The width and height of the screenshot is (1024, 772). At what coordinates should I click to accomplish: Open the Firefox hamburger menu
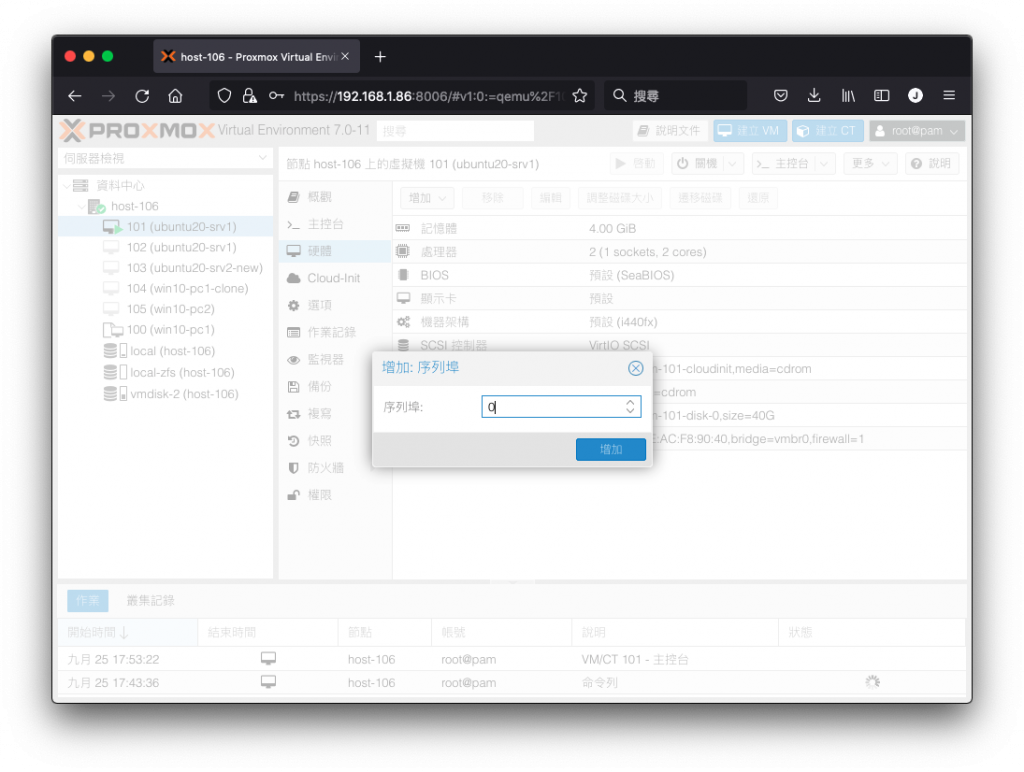click(949, 96)
